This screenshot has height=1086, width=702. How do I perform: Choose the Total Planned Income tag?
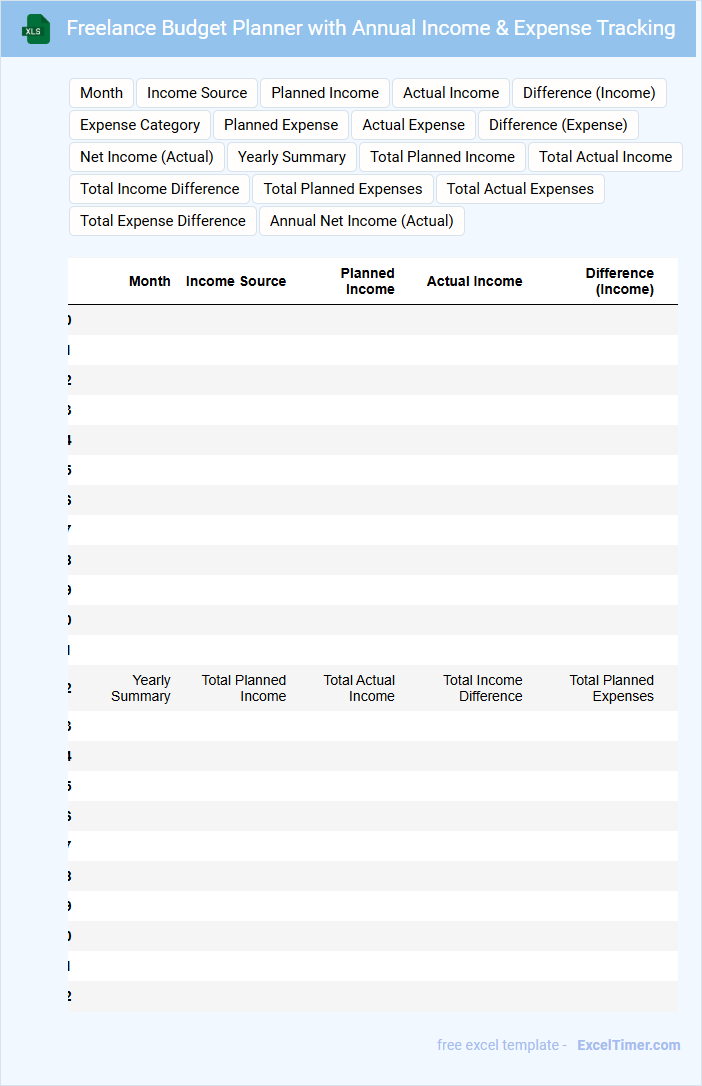(x=442, y=157)
